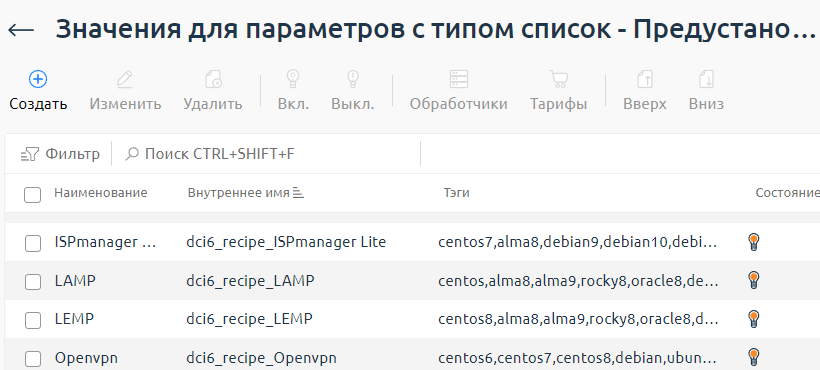This screenshot has width=820, height=370.
Task: Click the Выкл. lightbulb toolbar icon
Action: tap(353, 79)
